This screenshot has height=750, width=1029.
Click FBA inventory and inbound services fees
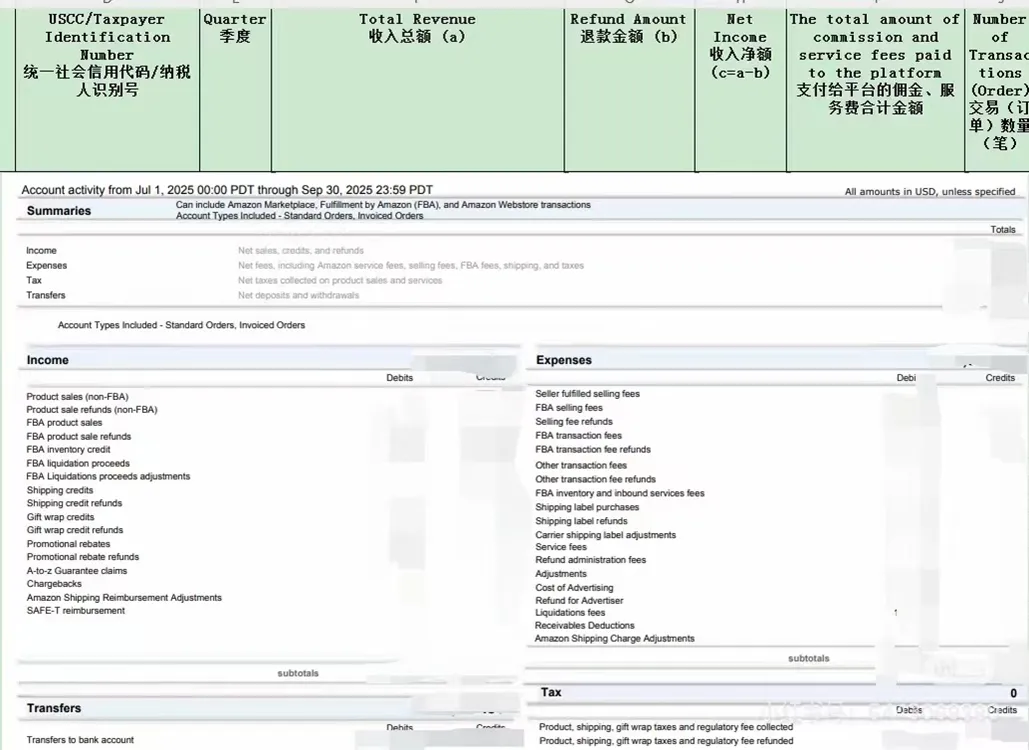point(620,493)
